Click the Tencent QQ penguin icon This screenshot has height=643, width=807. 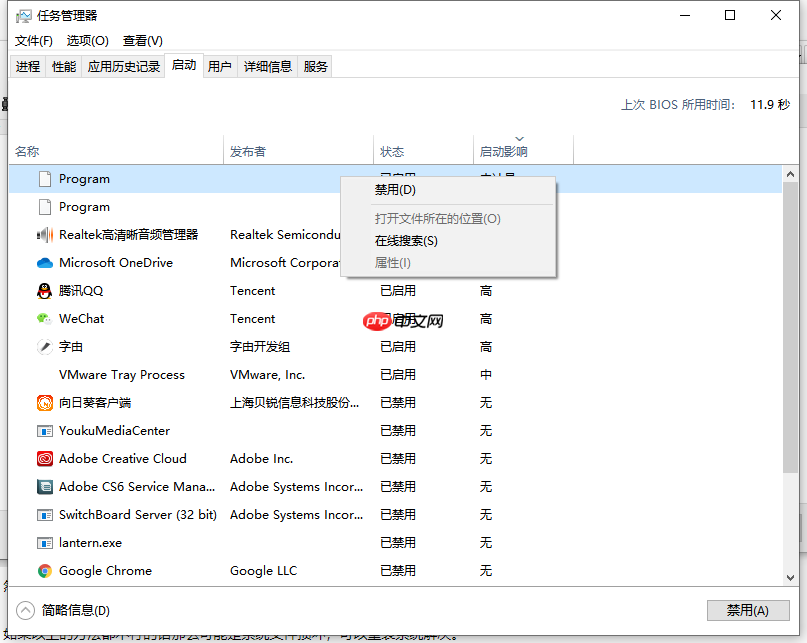point(45,291)
